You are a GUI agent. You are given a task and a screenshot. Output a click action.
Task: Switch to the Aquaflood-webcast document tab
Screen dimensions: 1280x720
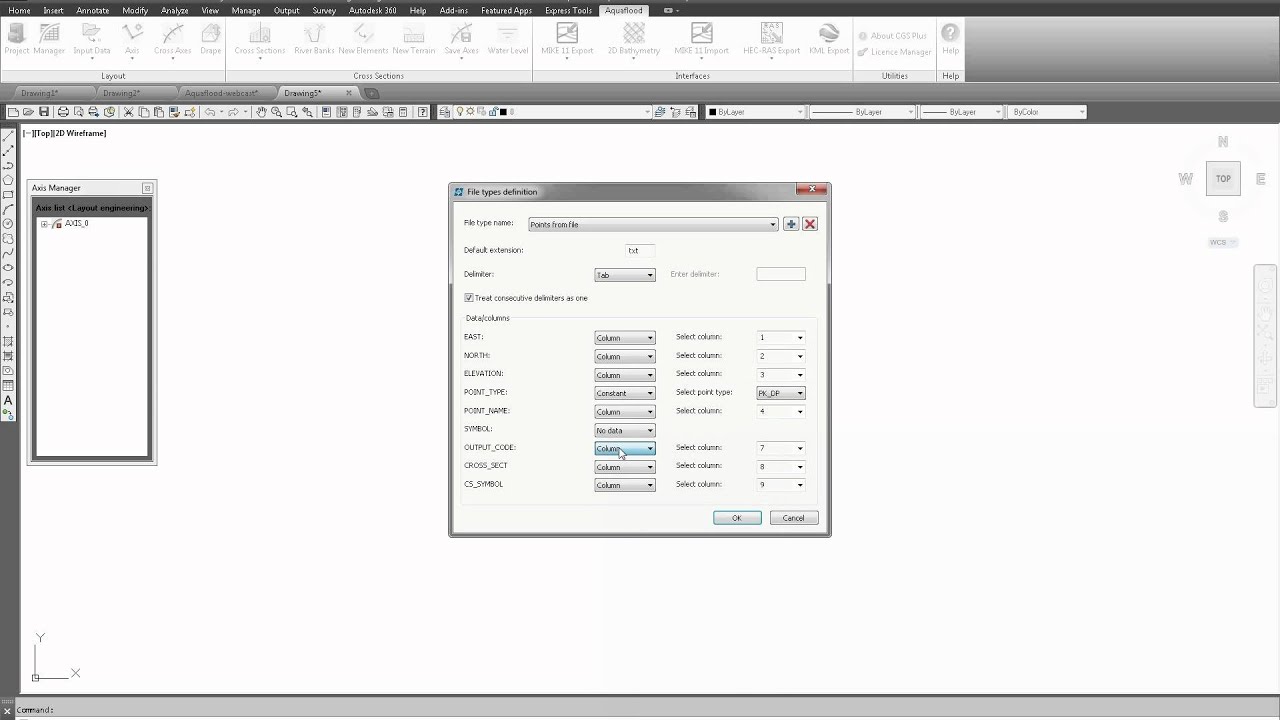[x=222, y=93]
